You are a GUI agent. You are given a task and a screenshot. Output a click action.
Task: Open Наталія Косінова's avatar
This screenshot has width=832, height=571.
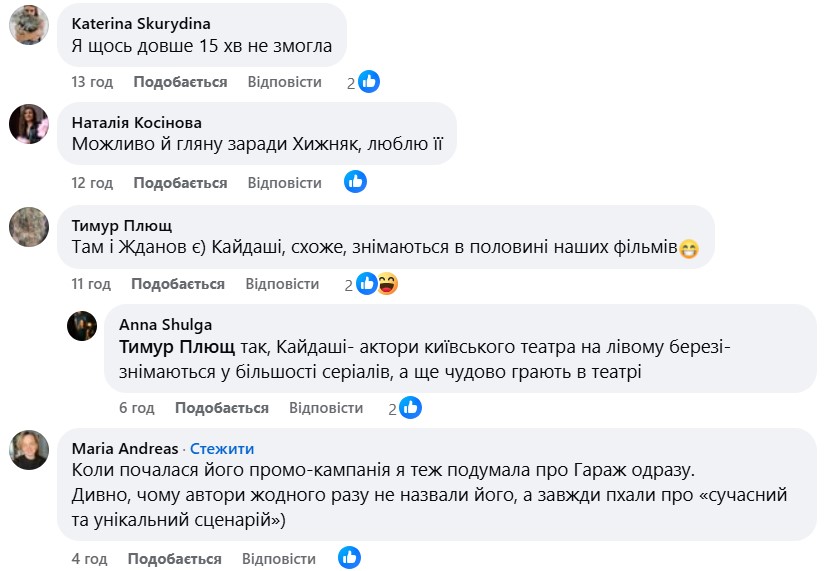tap(29, 124)
